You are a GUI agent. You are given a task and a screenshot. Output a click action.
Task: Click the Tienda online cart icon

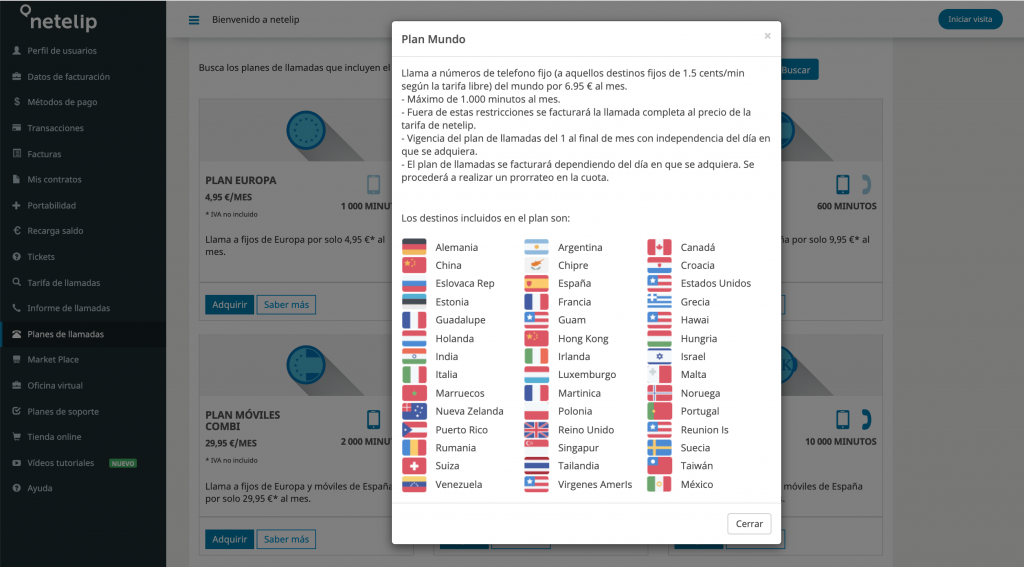[x=16, y=436]
